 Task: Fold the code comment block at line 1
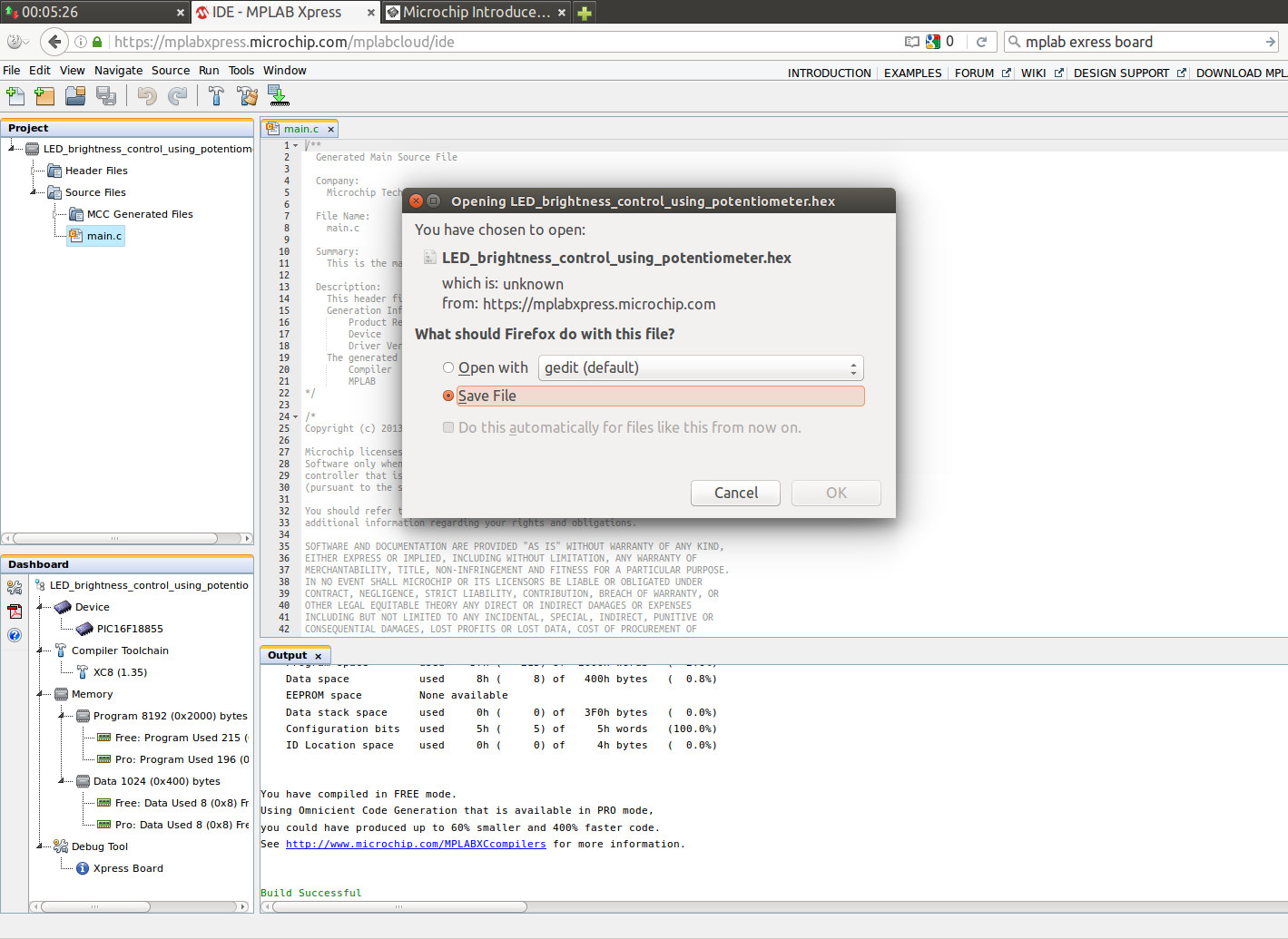(x=296, y=145)
